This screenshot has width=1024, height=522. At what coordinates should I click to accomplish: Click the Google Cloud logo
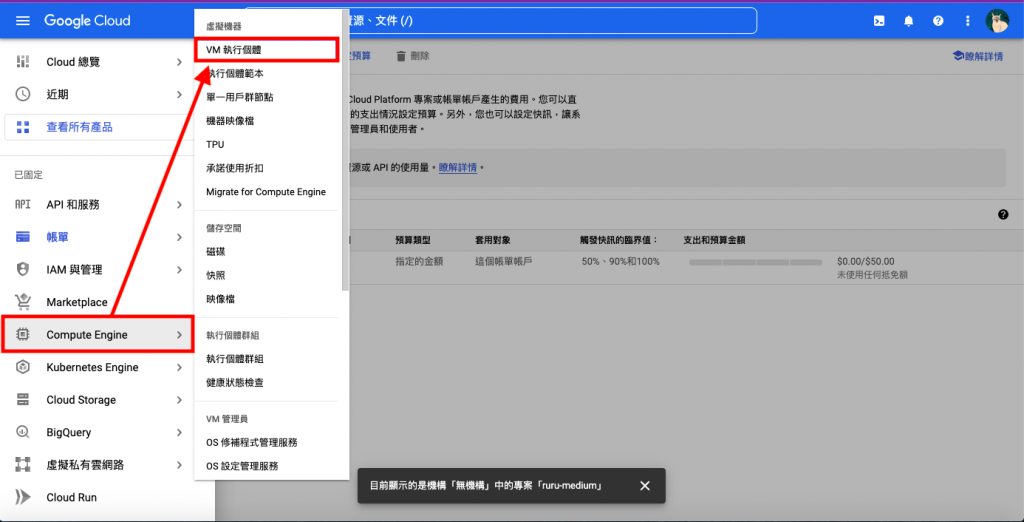87,21
